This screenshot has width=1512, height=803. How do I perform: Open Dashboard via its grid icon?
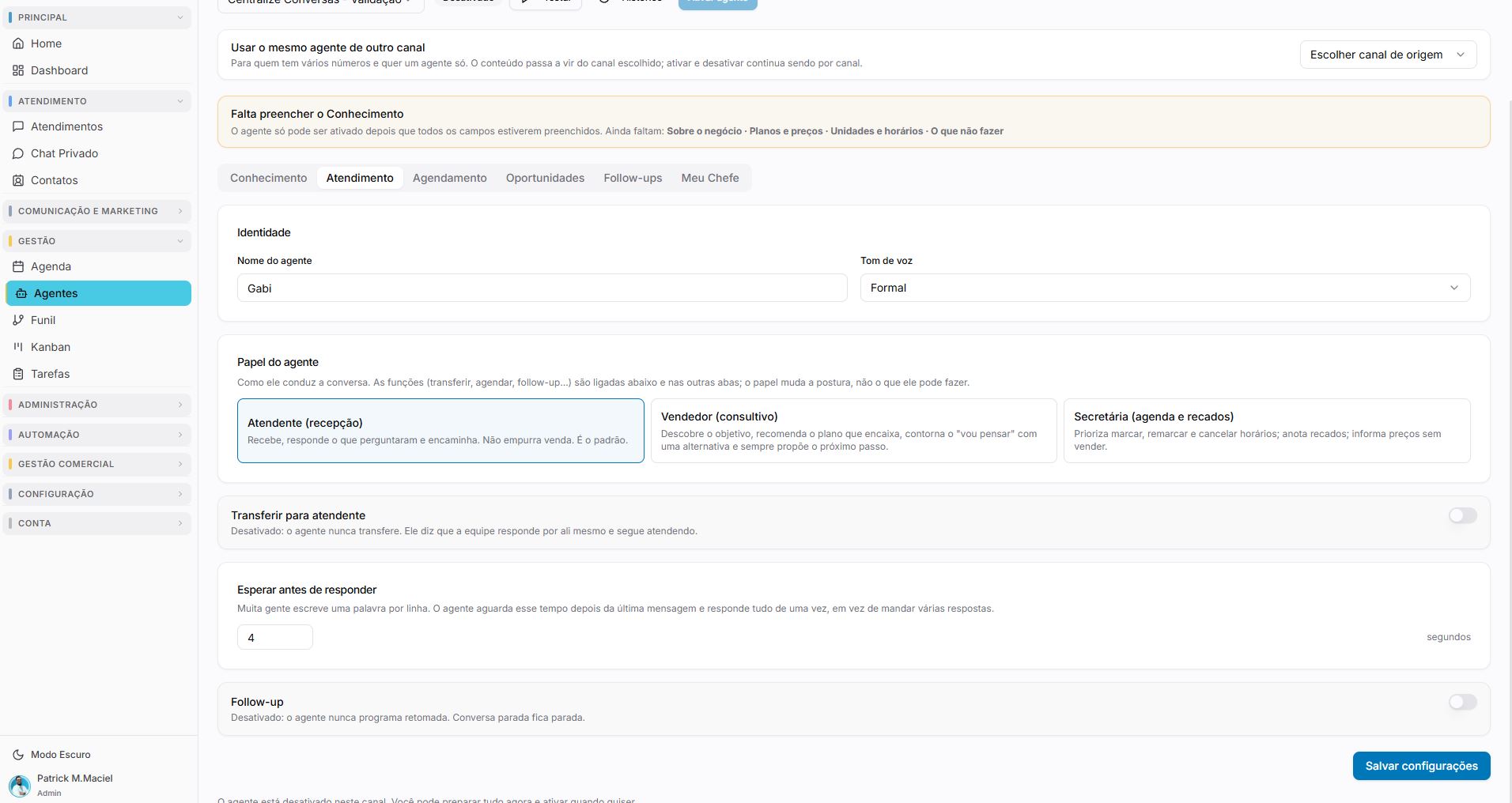click(18, 70)
